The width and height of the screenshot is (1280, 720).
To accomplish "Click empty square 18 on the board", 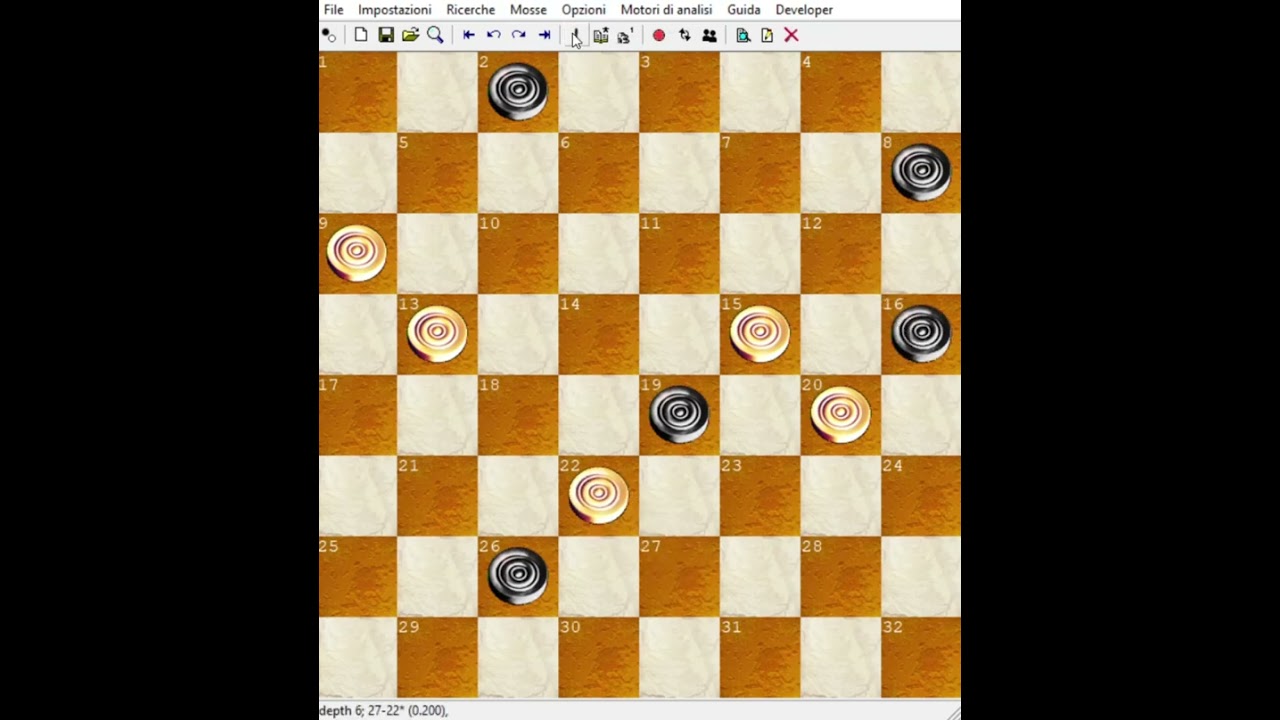I will coord(518,415).
